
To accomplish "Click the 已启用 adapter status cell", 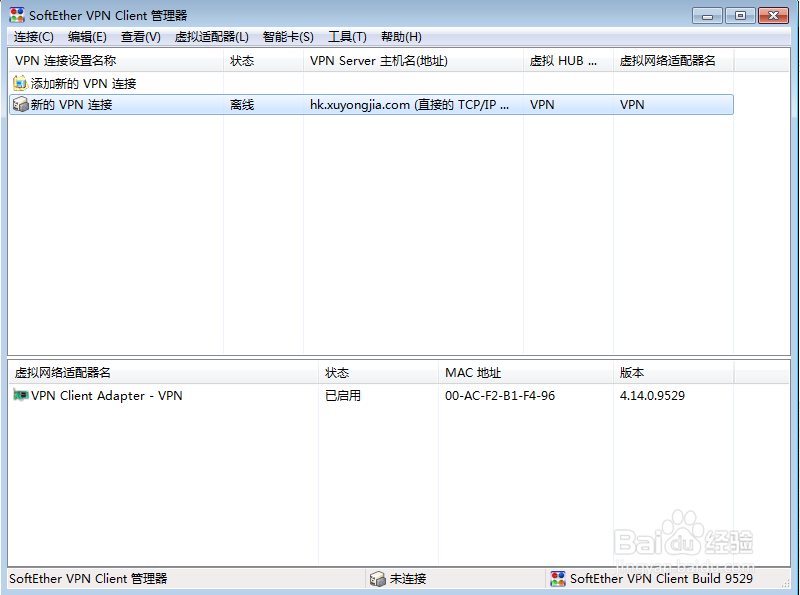I will tap(343, 395).
